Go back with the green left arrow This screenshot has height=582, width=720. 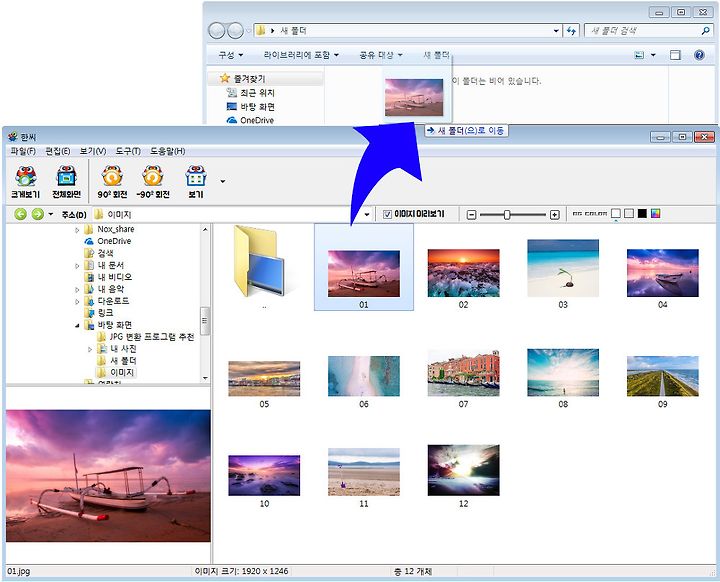click(x=20, y=214)
